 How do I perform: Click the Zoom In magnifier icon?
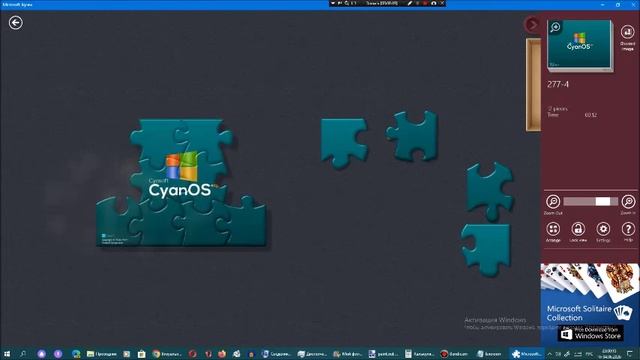[x=628, y=202]
